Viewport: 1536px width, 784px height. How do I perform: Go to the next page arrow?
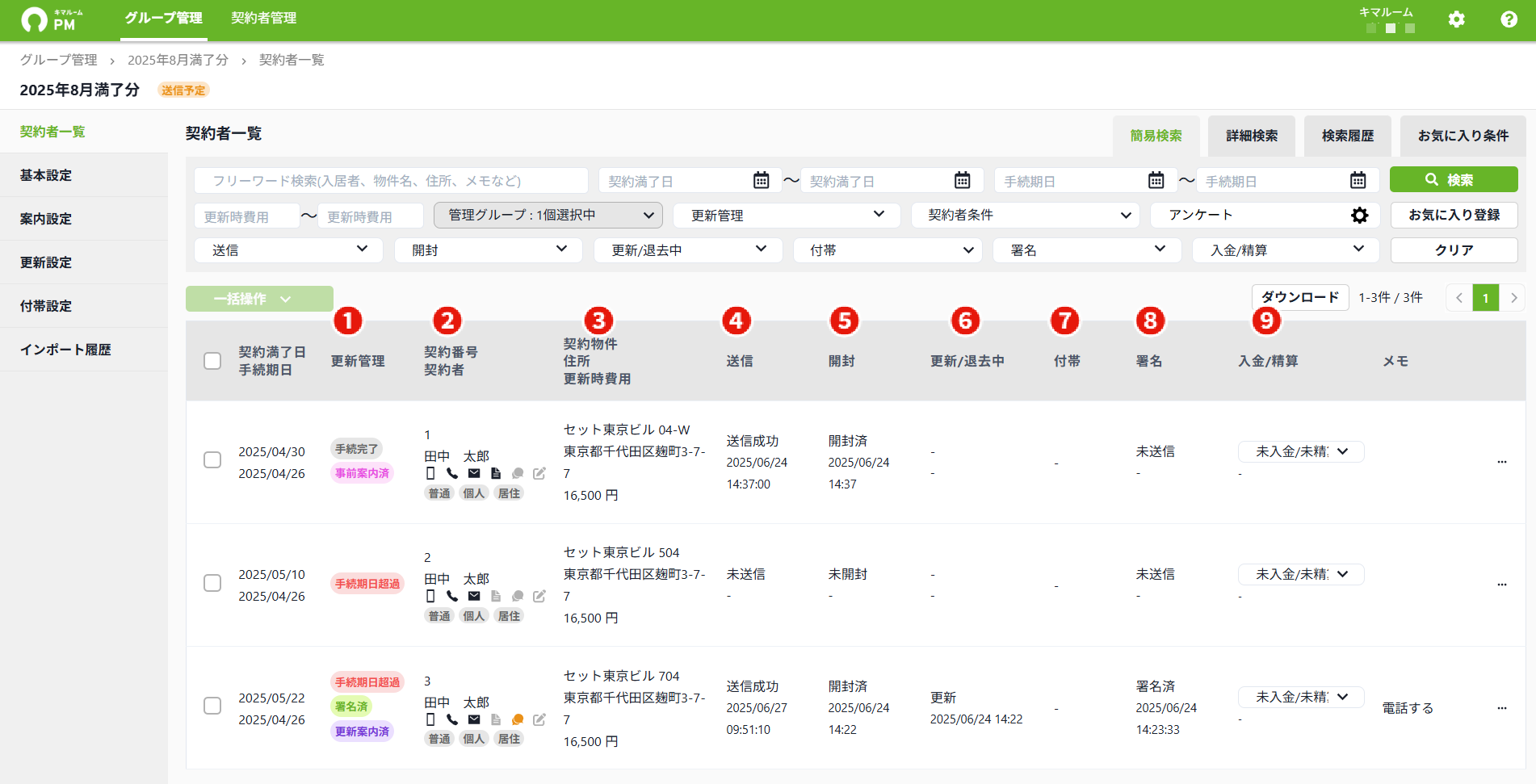pos(1513,298)
